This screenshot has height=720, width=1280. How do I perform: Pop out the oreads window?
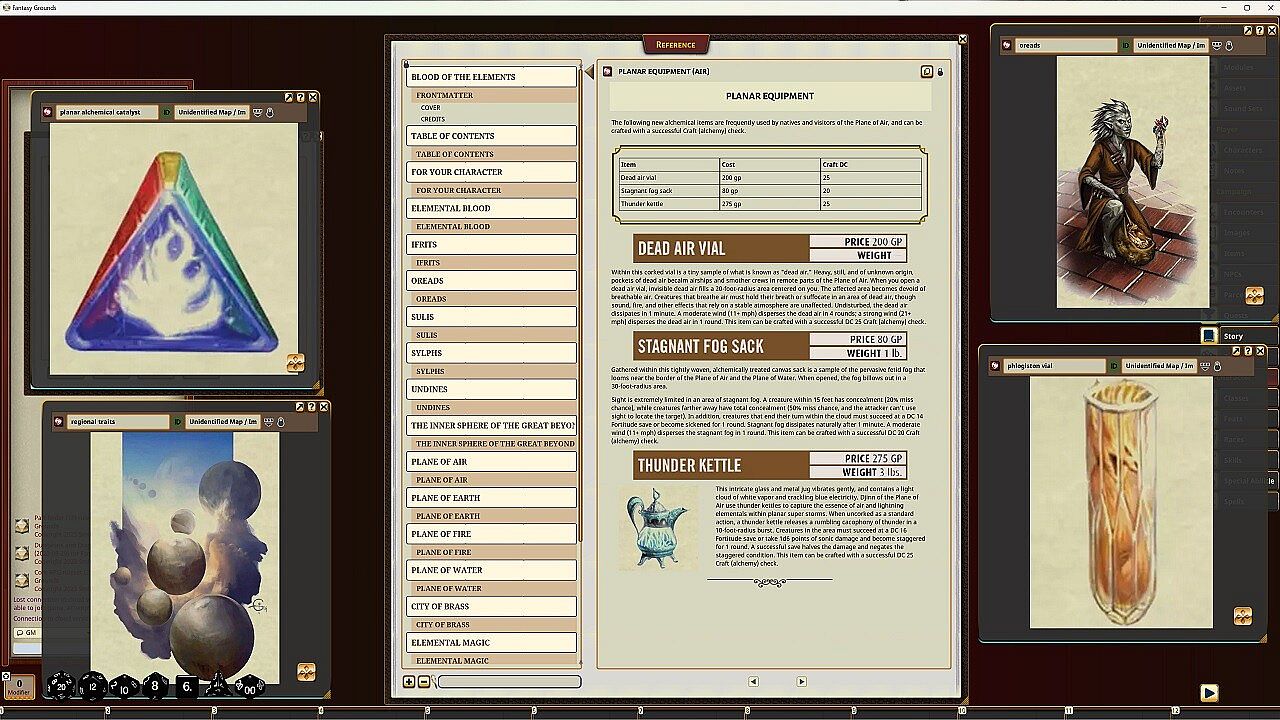click(1248, 30)
